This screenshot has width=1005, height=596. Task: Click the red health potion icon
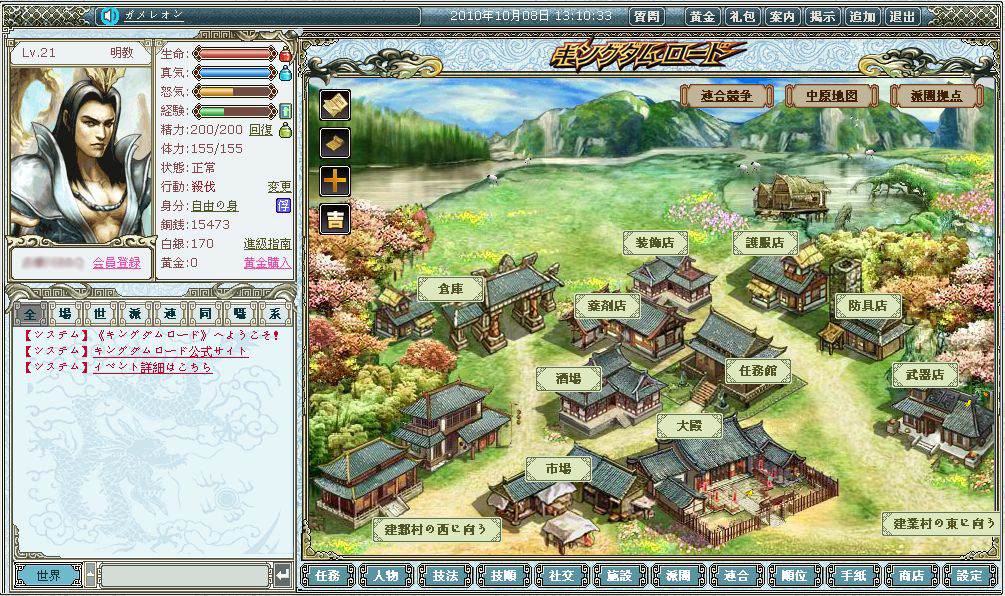coord(285,54)
